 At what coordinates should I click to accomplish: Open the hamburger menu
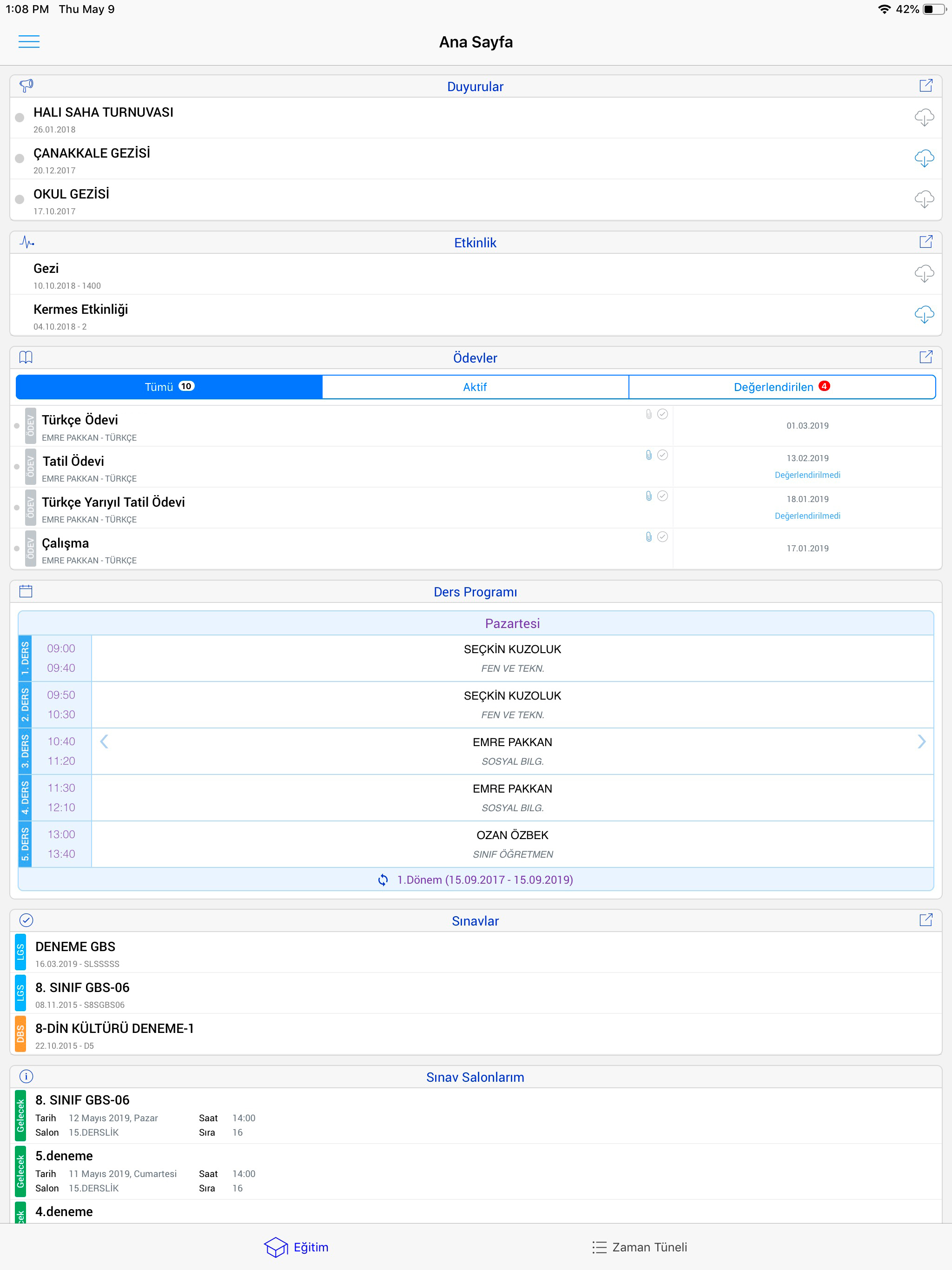tap(29, 41)
